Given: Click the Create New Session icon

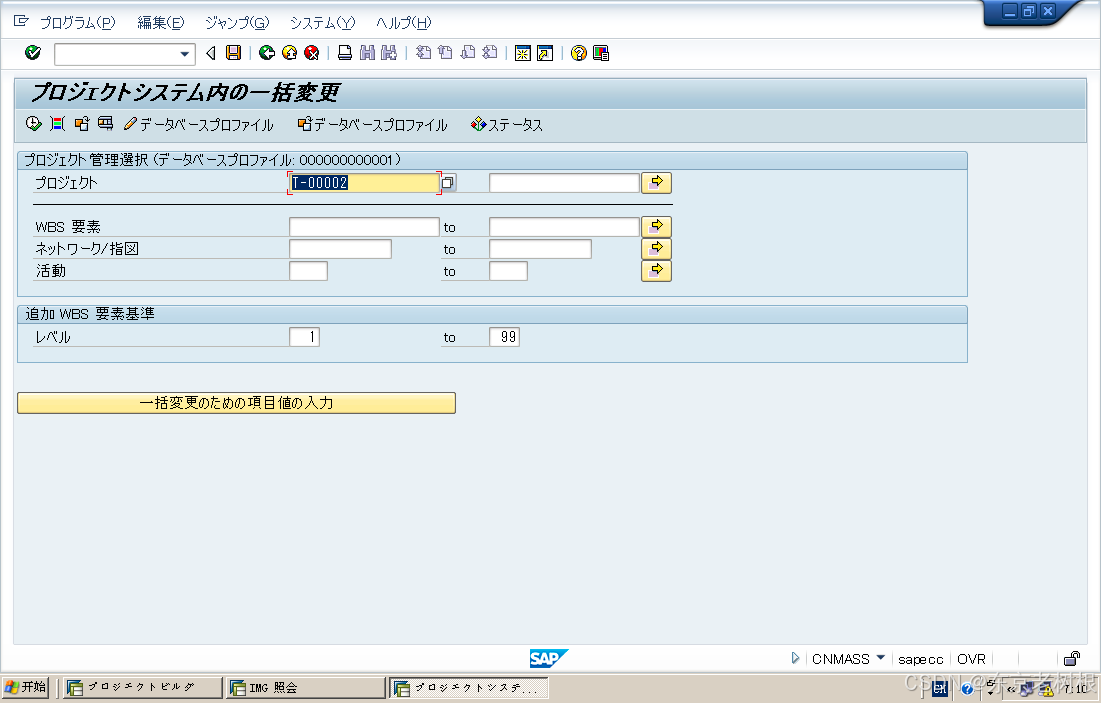Looking at the screenshot, I should [x=522, y=53].
